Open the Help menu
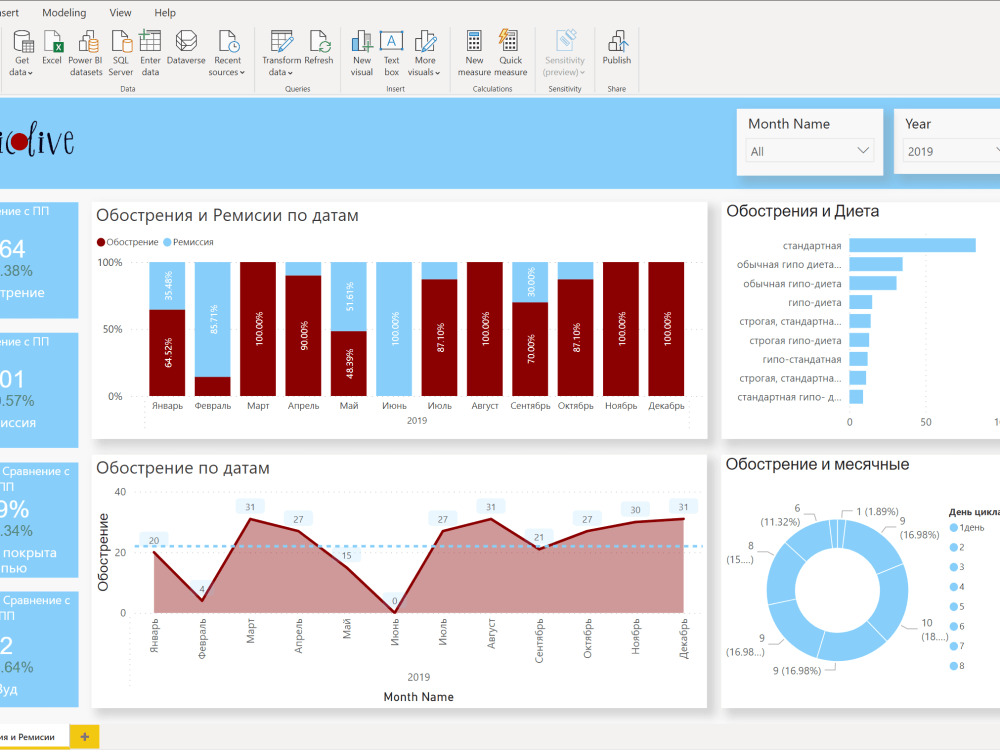The image size is (1000, 750). (165, 12)
